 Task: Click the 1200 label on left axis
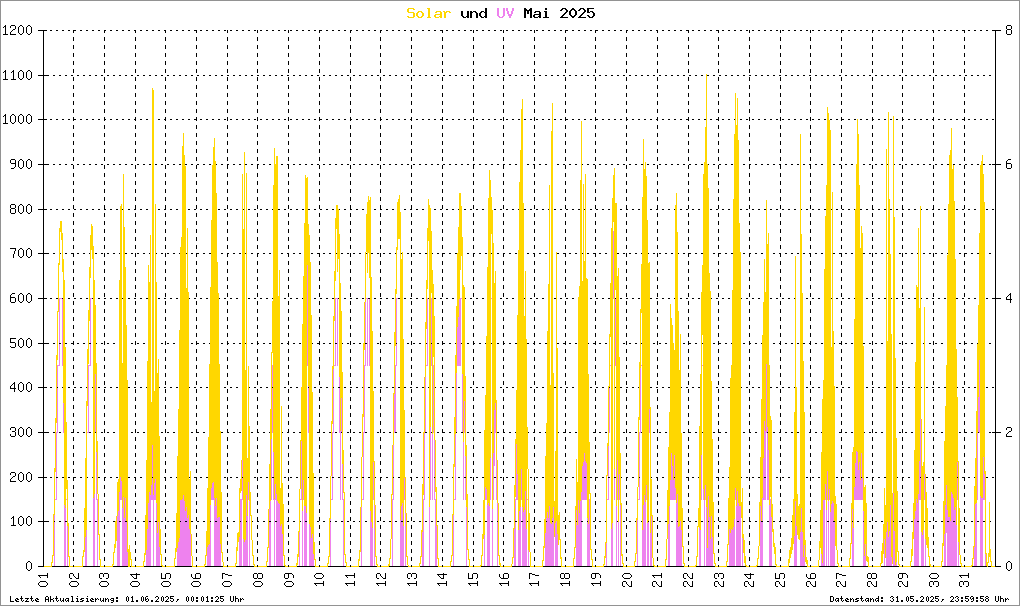pos(17,31)
